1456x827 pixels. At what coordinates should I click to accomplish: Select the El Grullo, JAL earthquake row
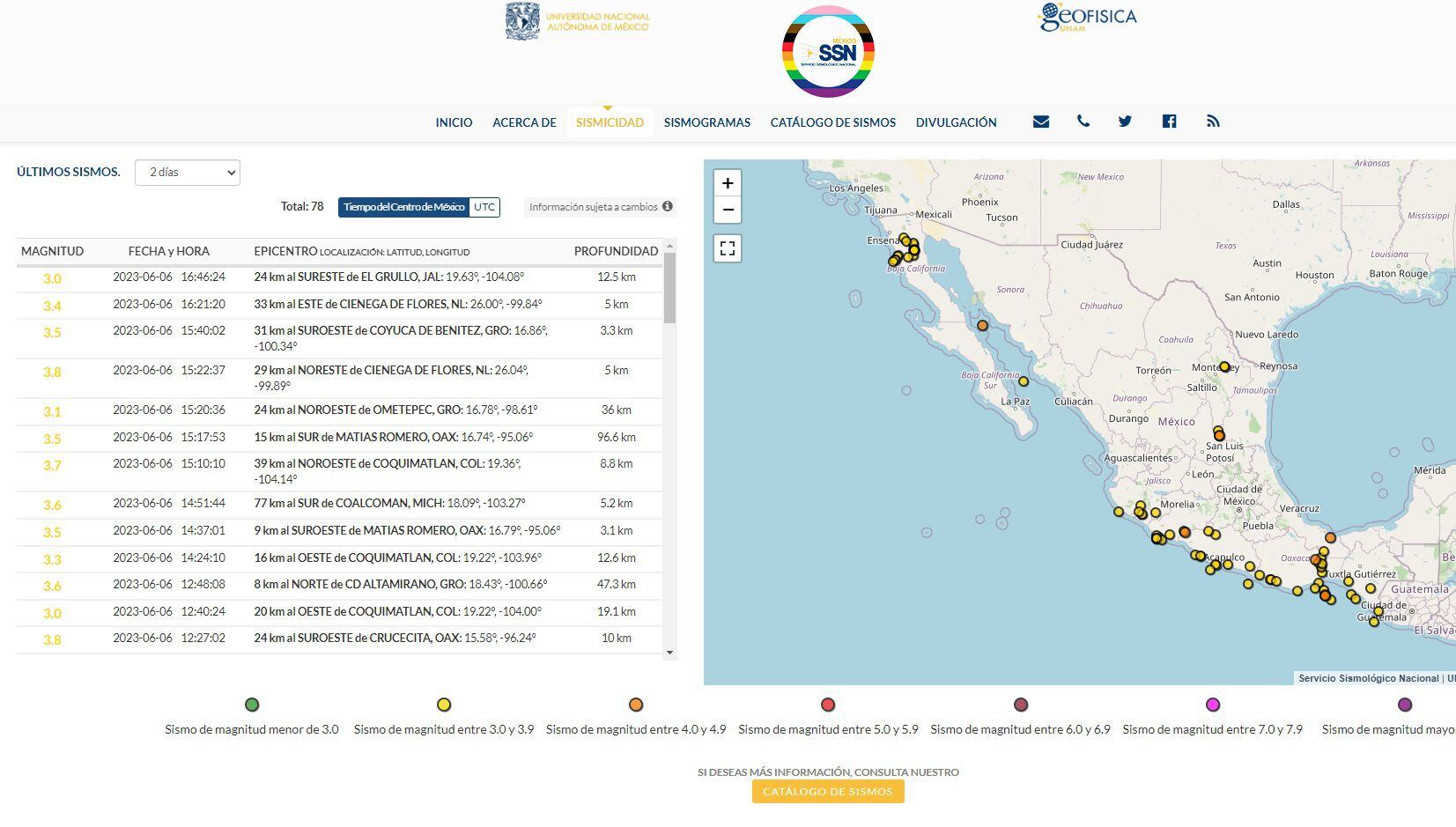pyautogui.click(x=339, y=277)
